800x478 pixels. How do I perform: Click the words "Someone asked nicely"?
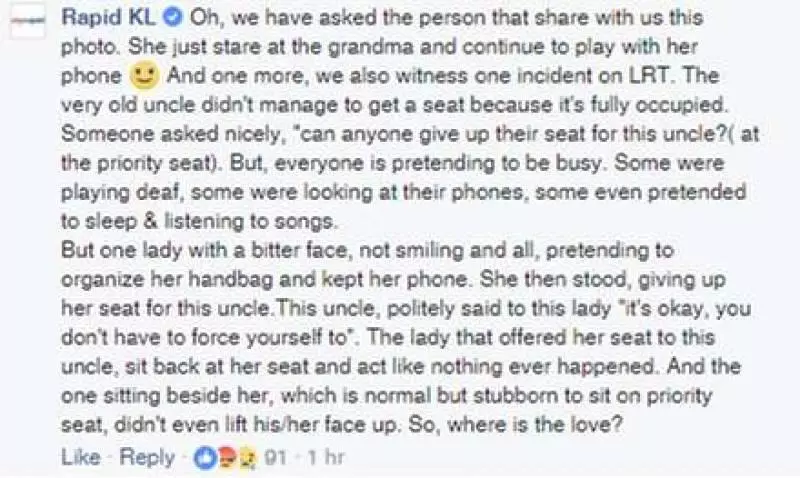coord(171,134)
